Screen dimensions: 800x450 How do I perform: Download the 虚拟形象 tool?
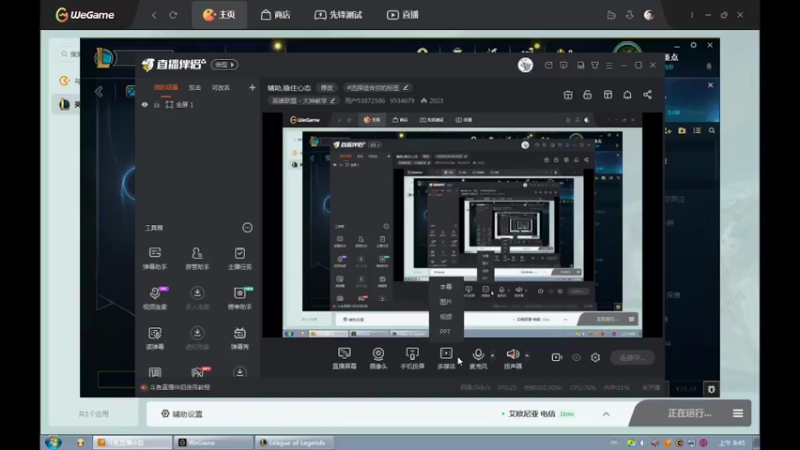point(197,338)
